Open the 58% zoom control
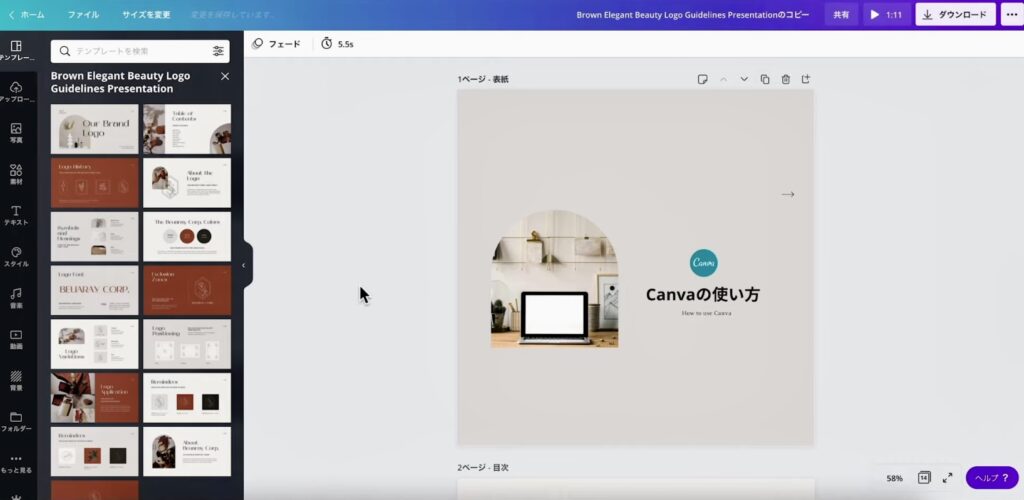This screenshot has height=500, width=1024. [x=894, y=478]
